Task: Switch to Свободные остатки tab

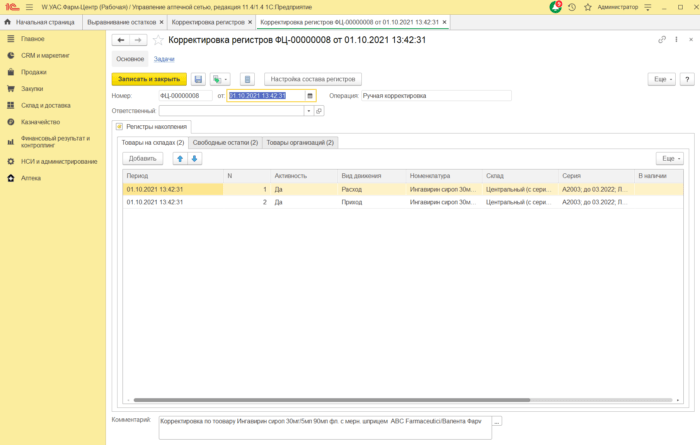Action: [225, 142]
